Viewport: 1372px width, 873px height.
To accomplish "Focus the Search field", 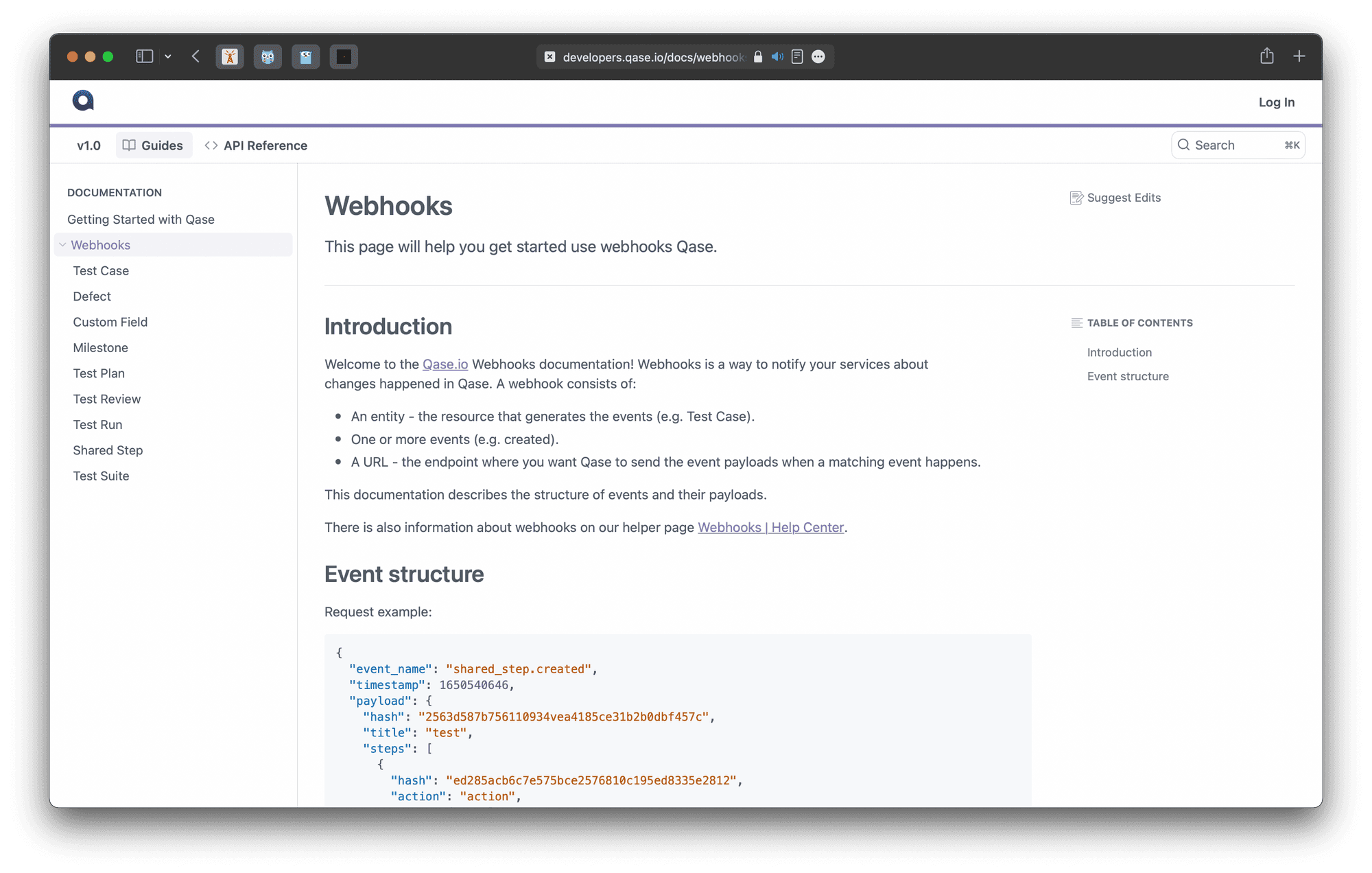I will [1238, 145].
